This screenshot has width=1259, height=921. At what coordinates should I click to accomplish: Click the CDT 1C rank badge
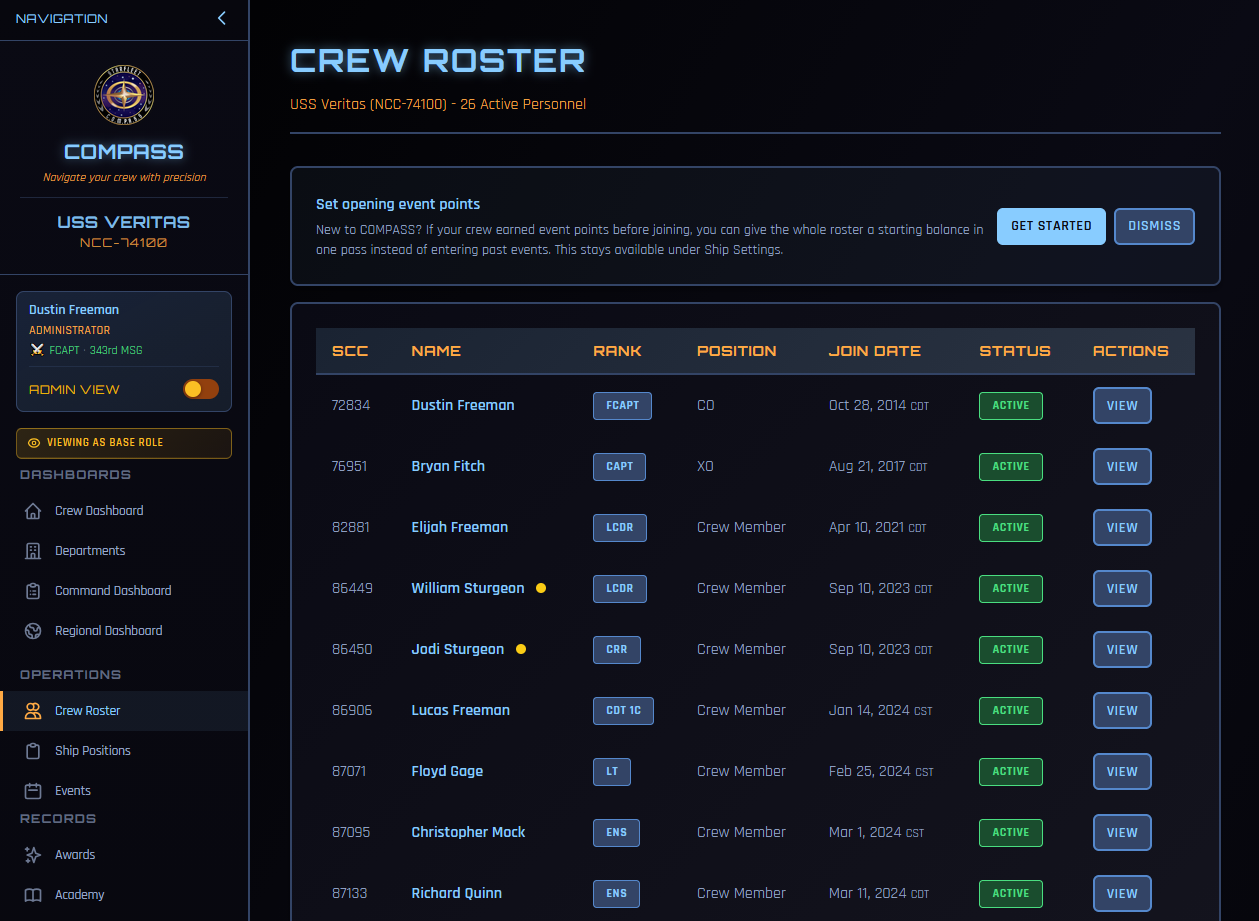click(x=623, y=711)
